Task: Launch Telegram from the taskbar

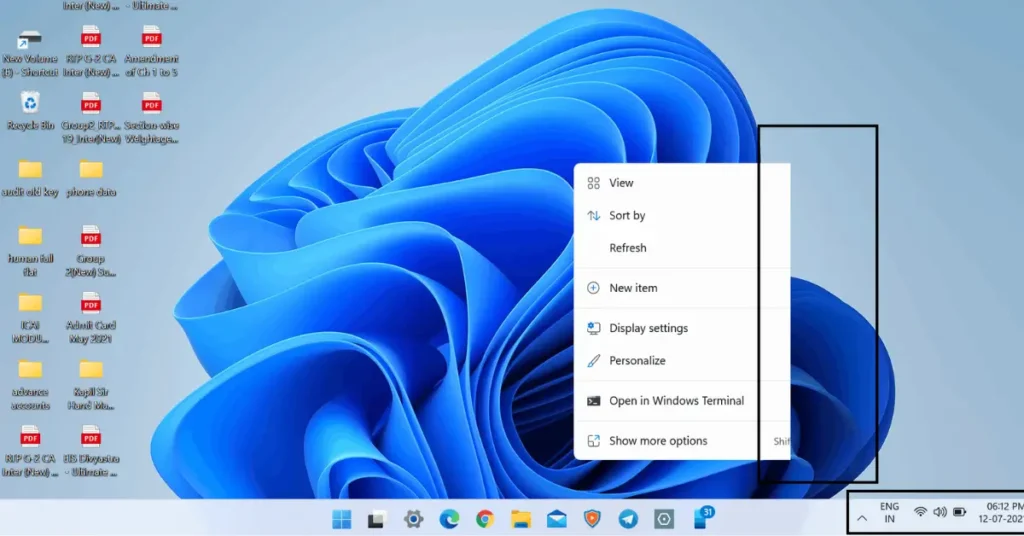Action: point(628,519)
